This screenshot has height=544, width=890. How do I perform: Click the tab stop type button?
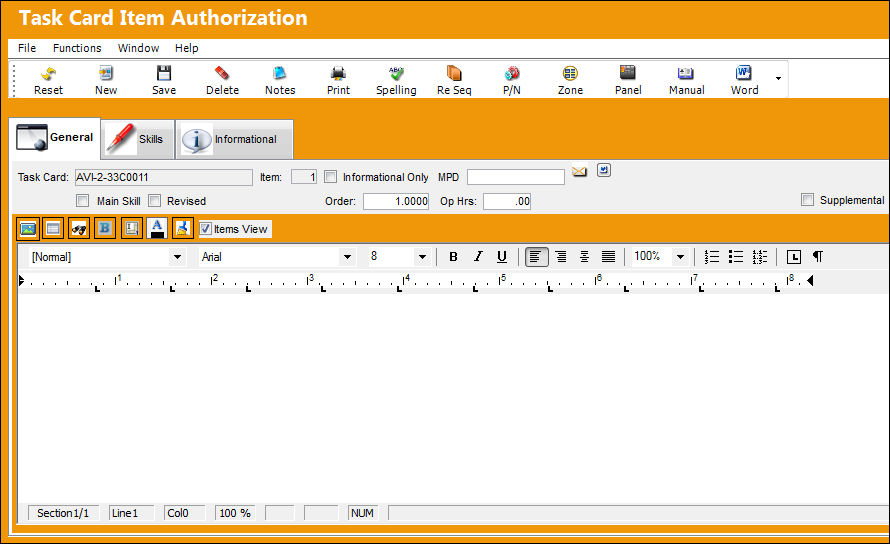pyautogui.click(x=794, y=257)
